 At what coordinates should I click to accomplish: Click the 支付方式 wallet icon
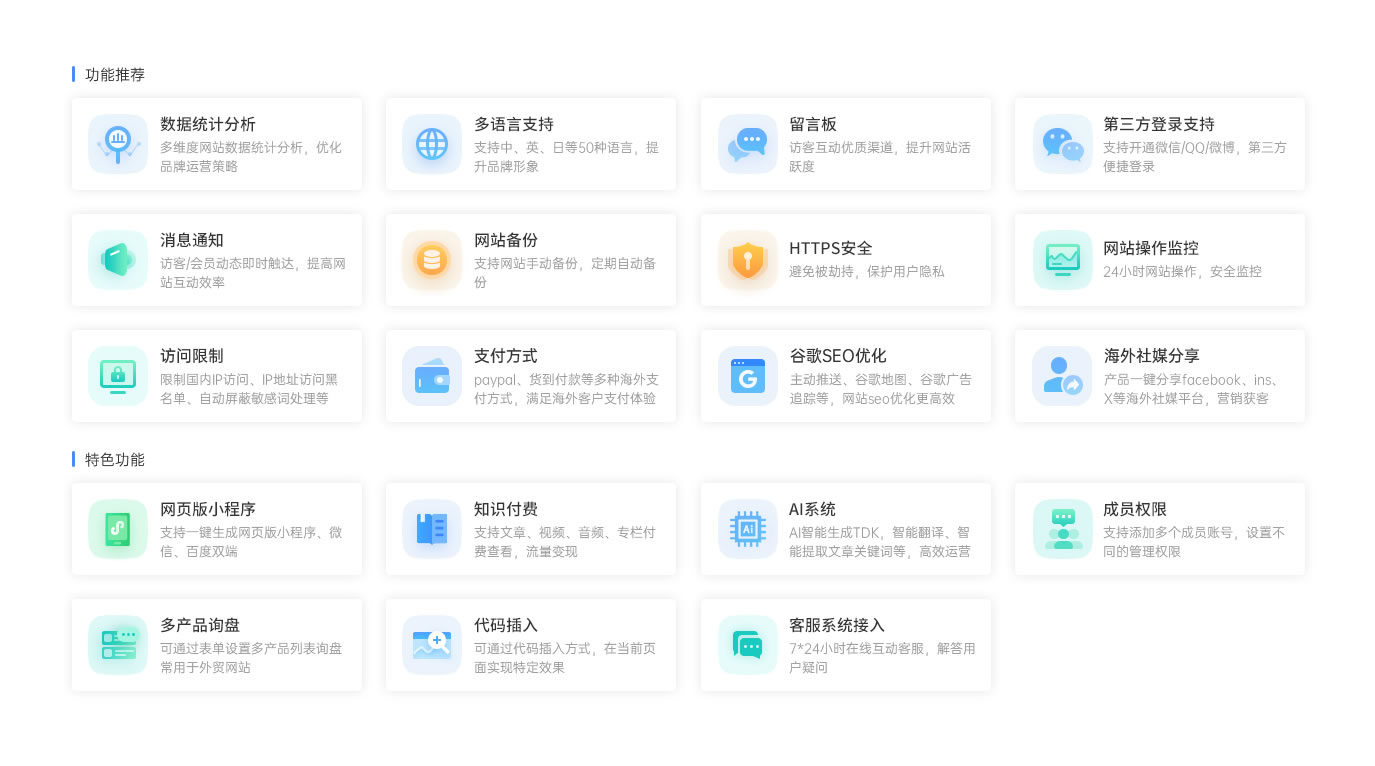click(x=431, y=376)
